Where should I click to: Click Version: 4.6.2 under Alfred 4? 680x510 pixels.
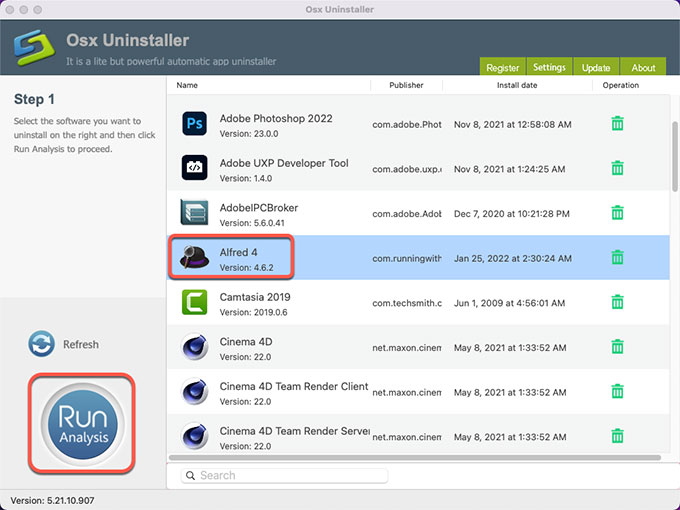point(246,268)
